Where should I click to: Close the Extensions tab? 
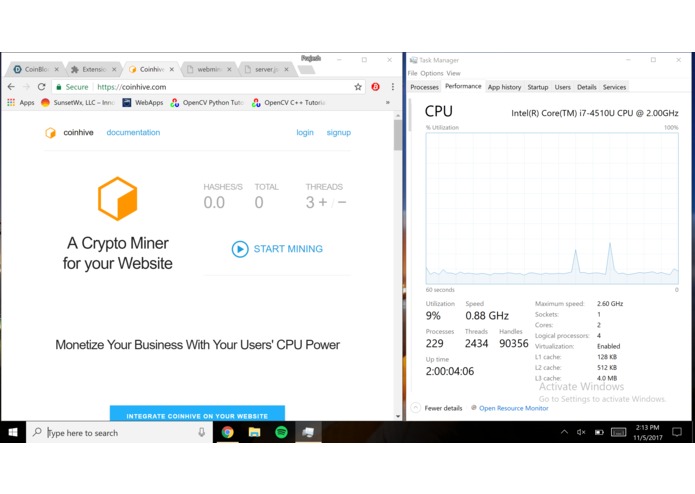(114, 70)
